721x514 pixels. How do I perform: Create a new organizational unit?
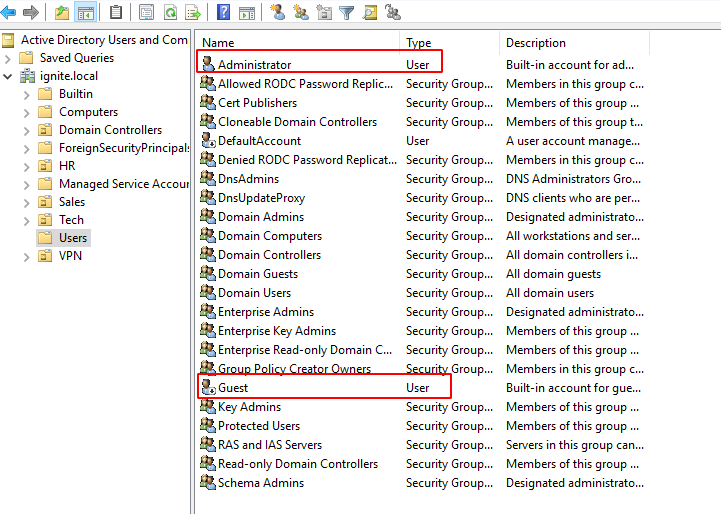point(324,12)
